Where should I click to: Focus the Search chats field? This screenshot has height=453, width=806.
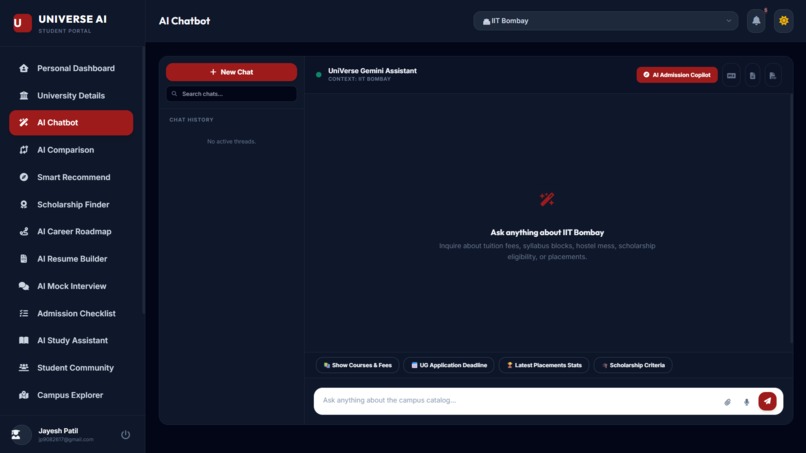(x=231, y=94)
